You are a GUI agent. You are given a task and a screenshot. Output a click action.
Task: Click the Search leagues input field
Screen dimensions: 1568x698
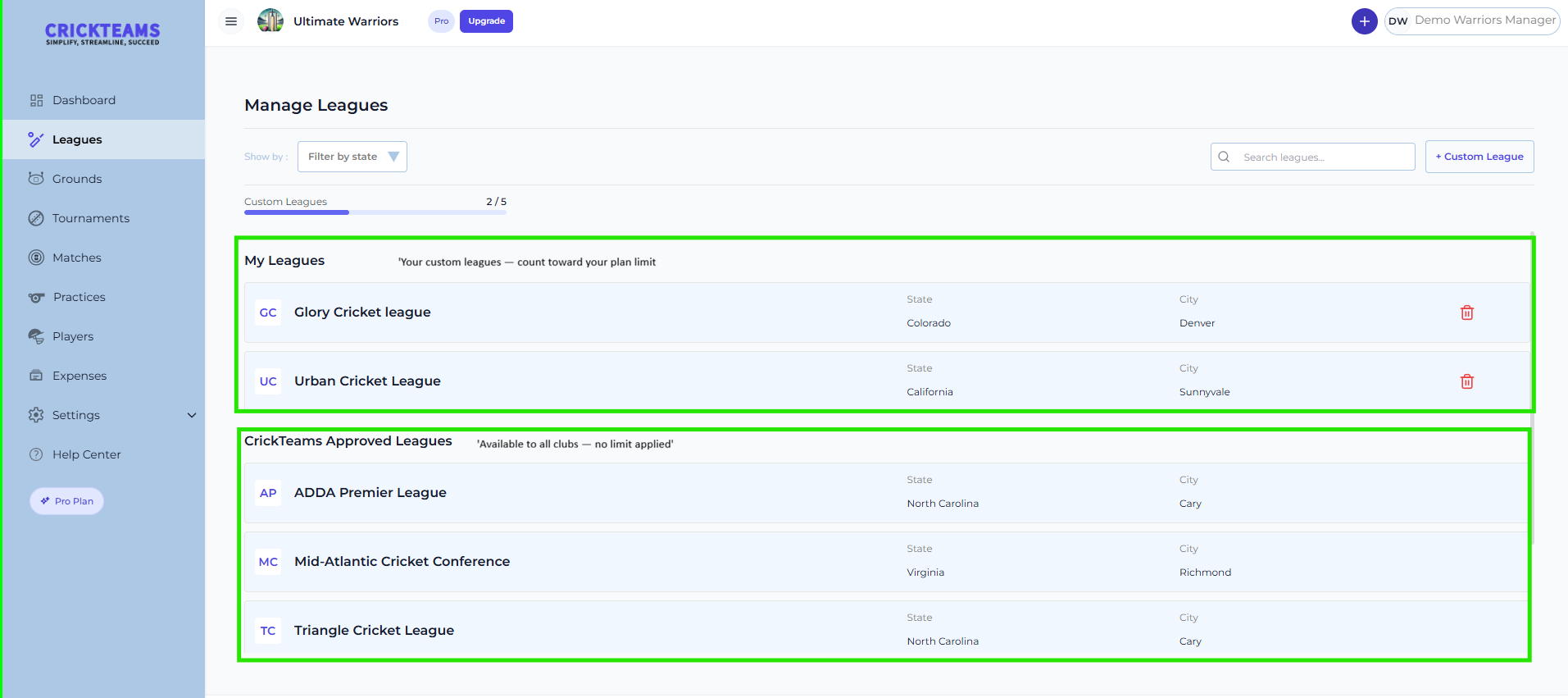coord(1313,157)
